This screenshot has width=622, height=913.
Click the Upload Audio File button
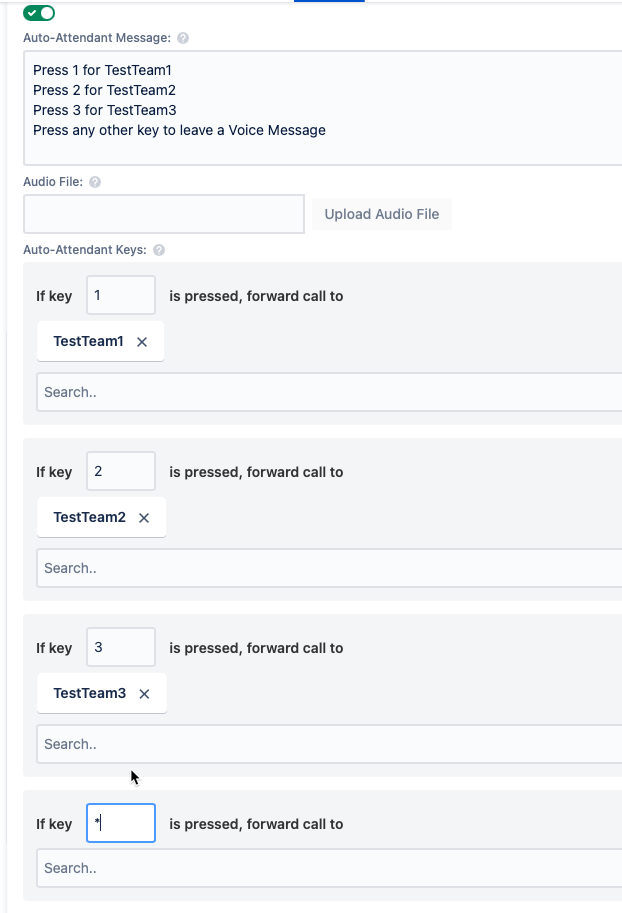point(381,213)
